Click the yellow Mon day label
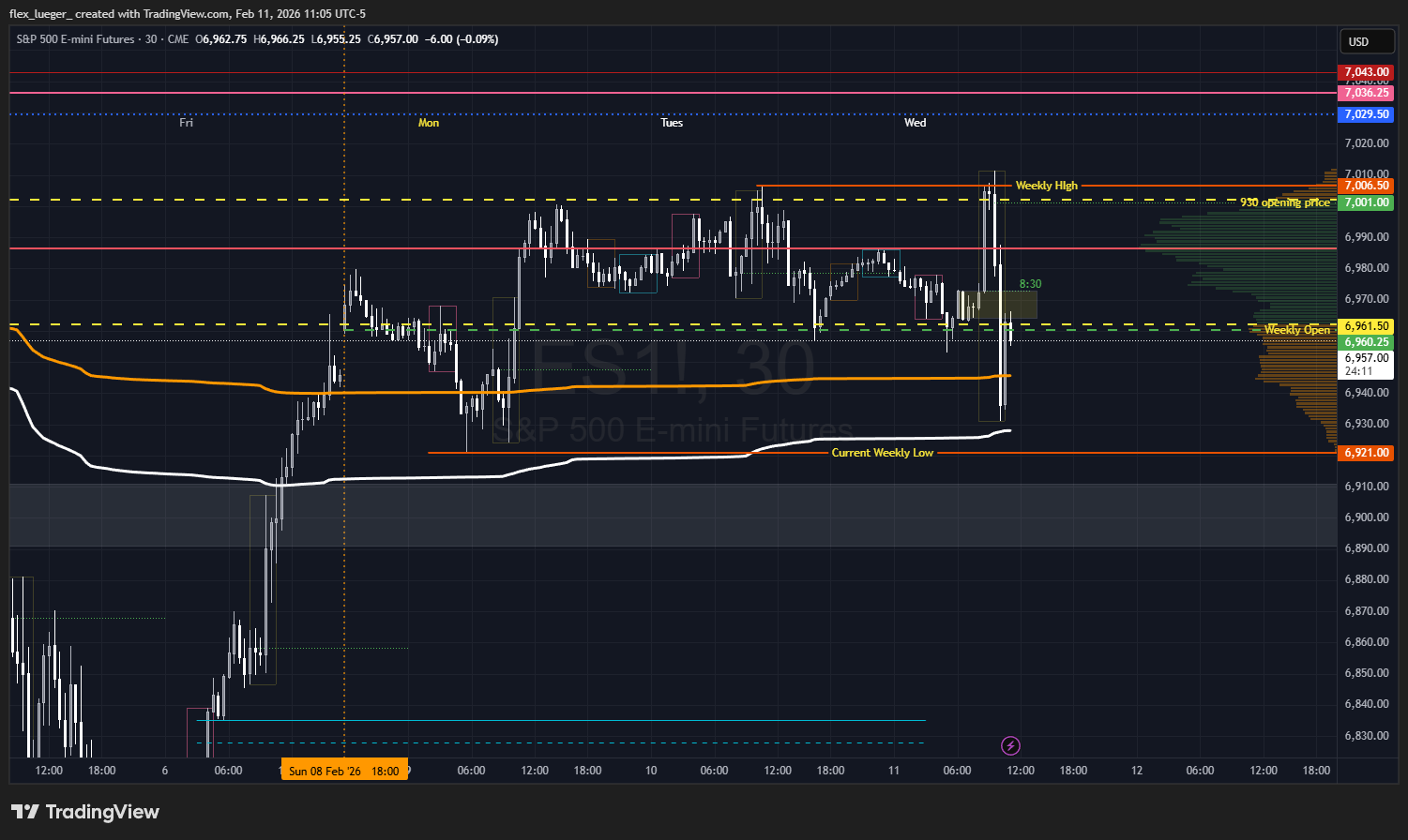Image resolution: width=1408 pixels, height=840 pixels. tap(429, 123)
